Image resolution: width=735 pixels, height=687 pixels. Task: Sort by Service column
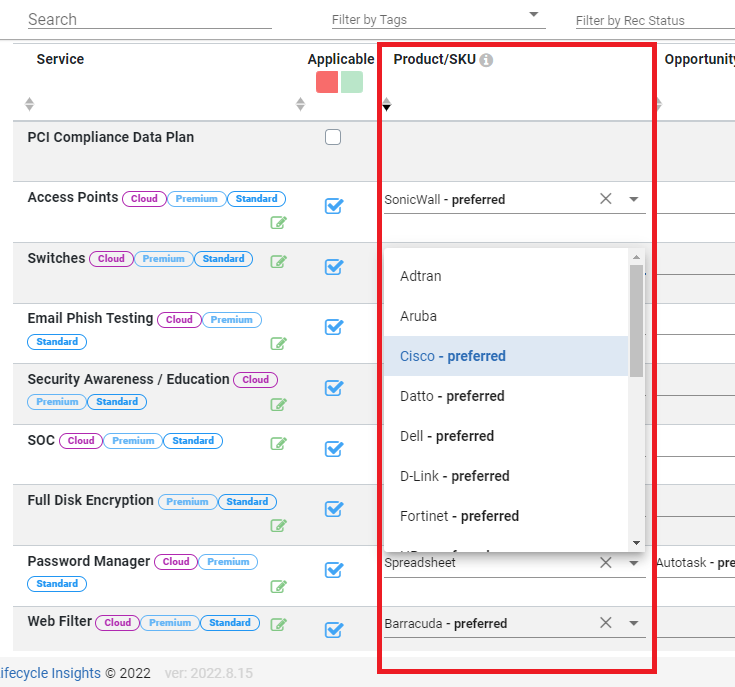[x=30, y=104]
